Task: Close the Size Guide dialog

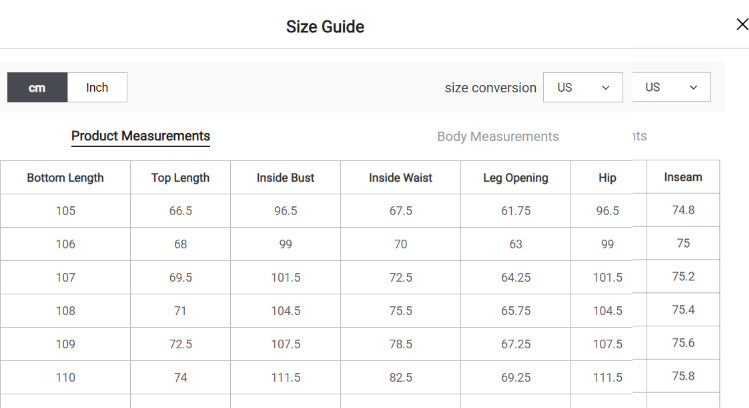Action: pos(741,25)
